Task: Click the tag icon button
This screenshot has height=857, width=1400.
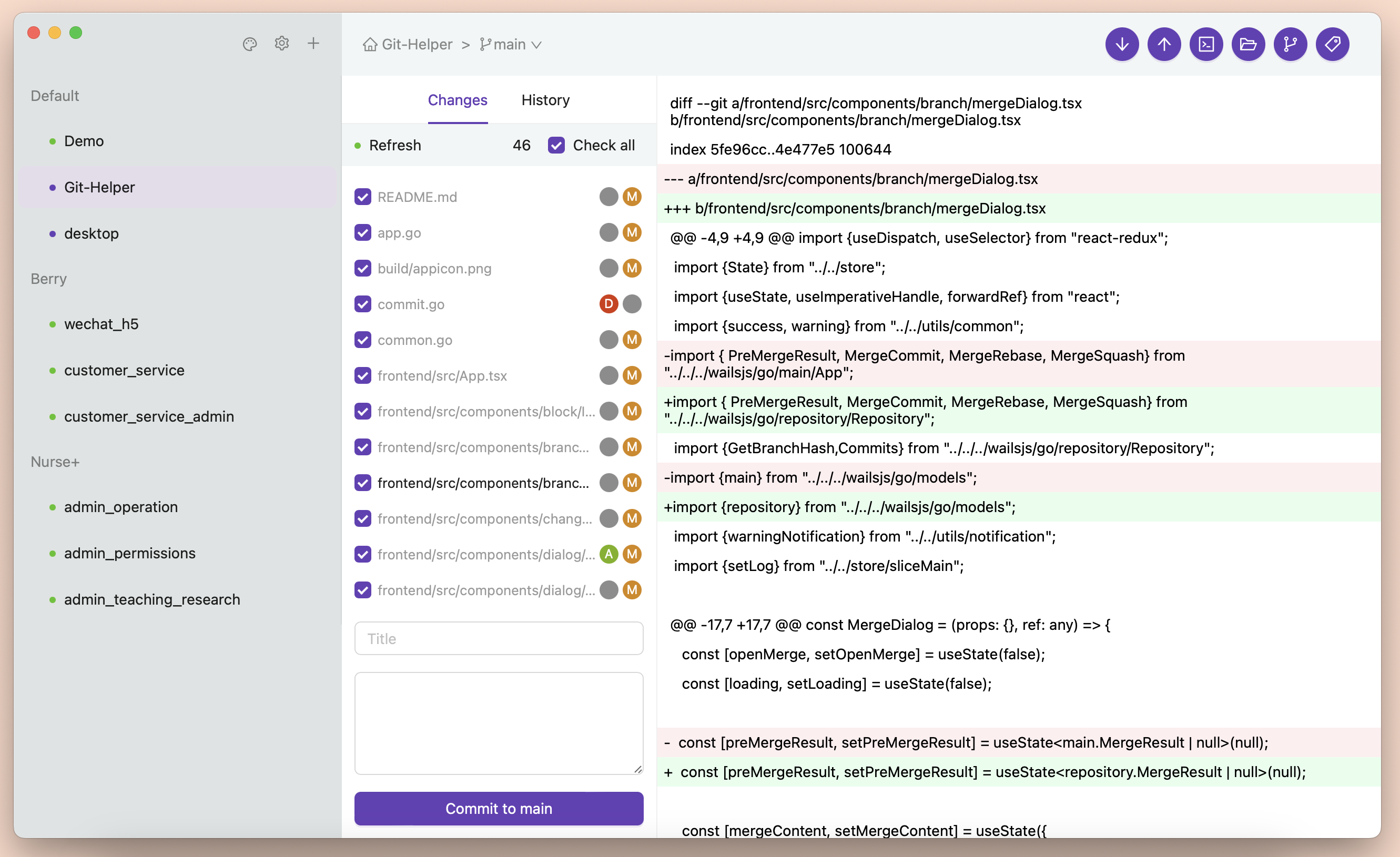Action: pyautogui.click(x=1332, y=44)
